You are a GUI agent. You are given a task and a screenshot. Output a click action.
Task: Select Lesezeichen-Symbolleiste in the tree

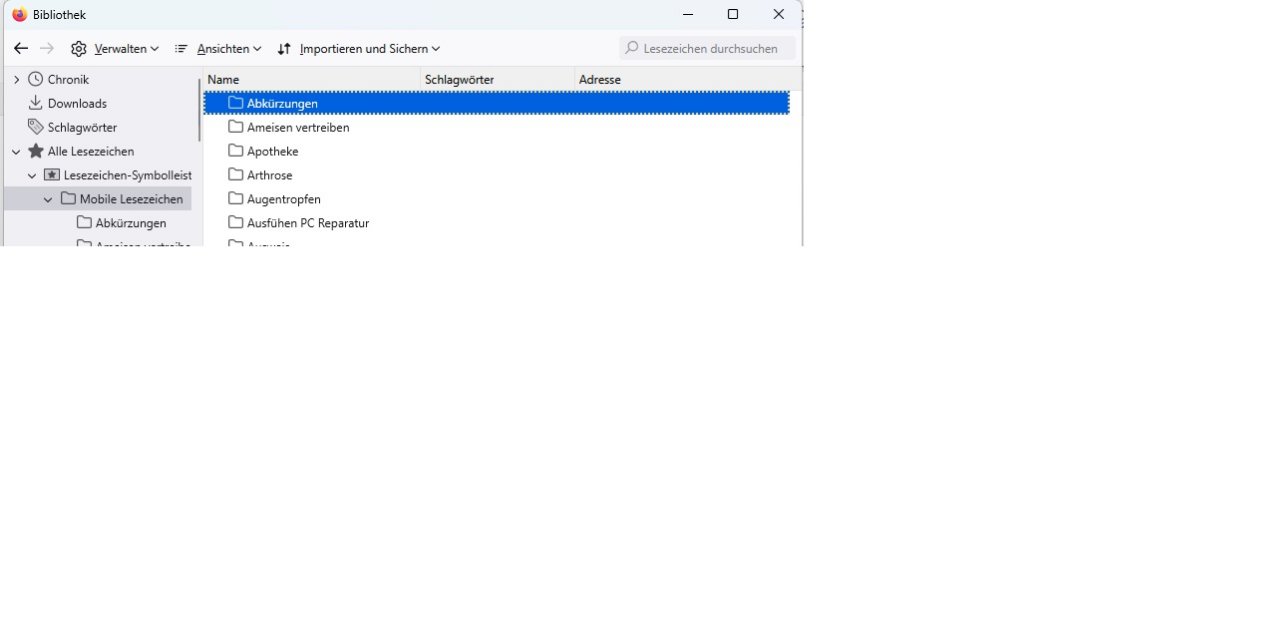(x=128, y=175)
